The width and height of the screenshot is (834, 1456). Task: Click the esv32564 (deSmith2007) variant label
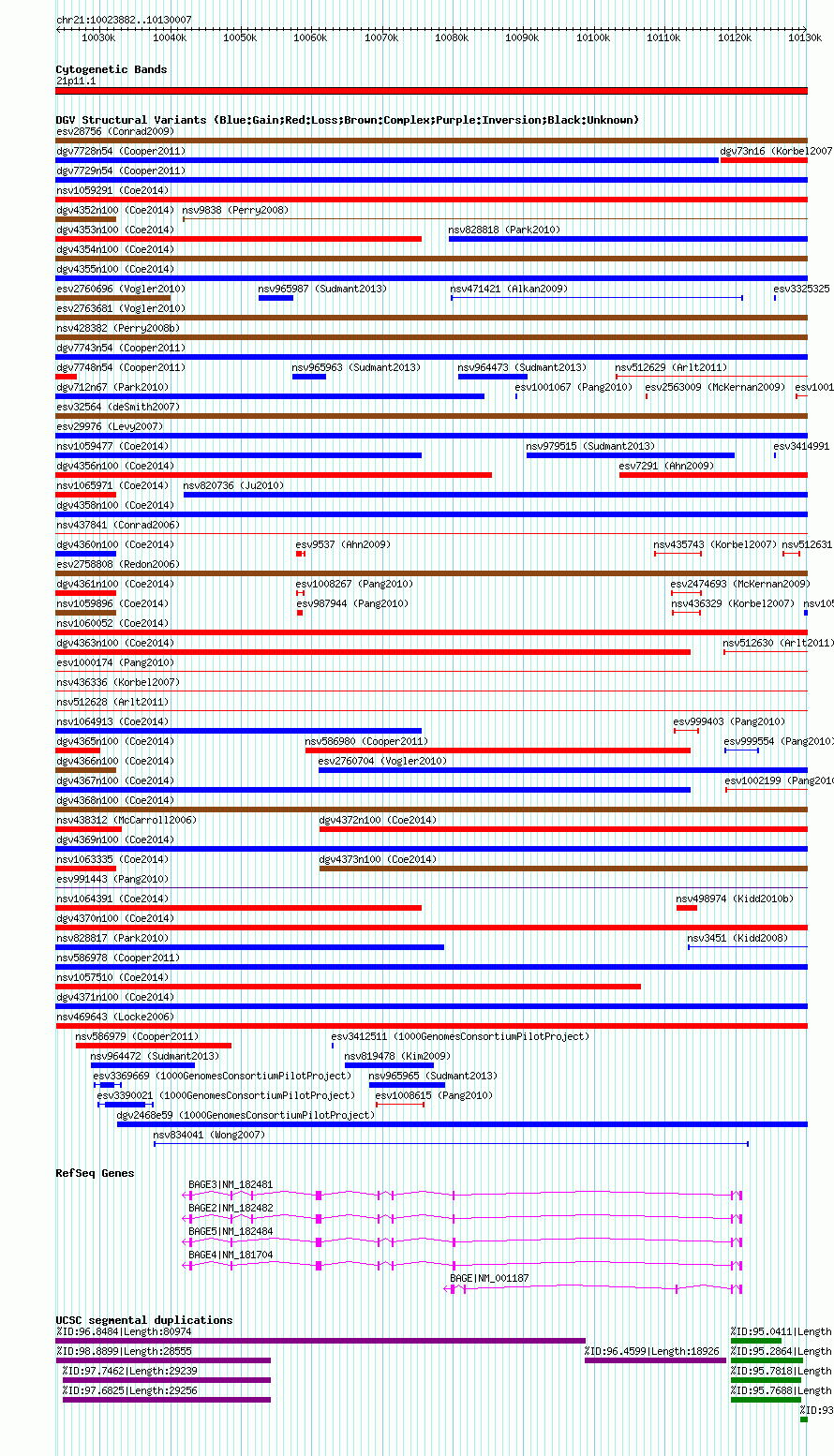pos(118,408)
